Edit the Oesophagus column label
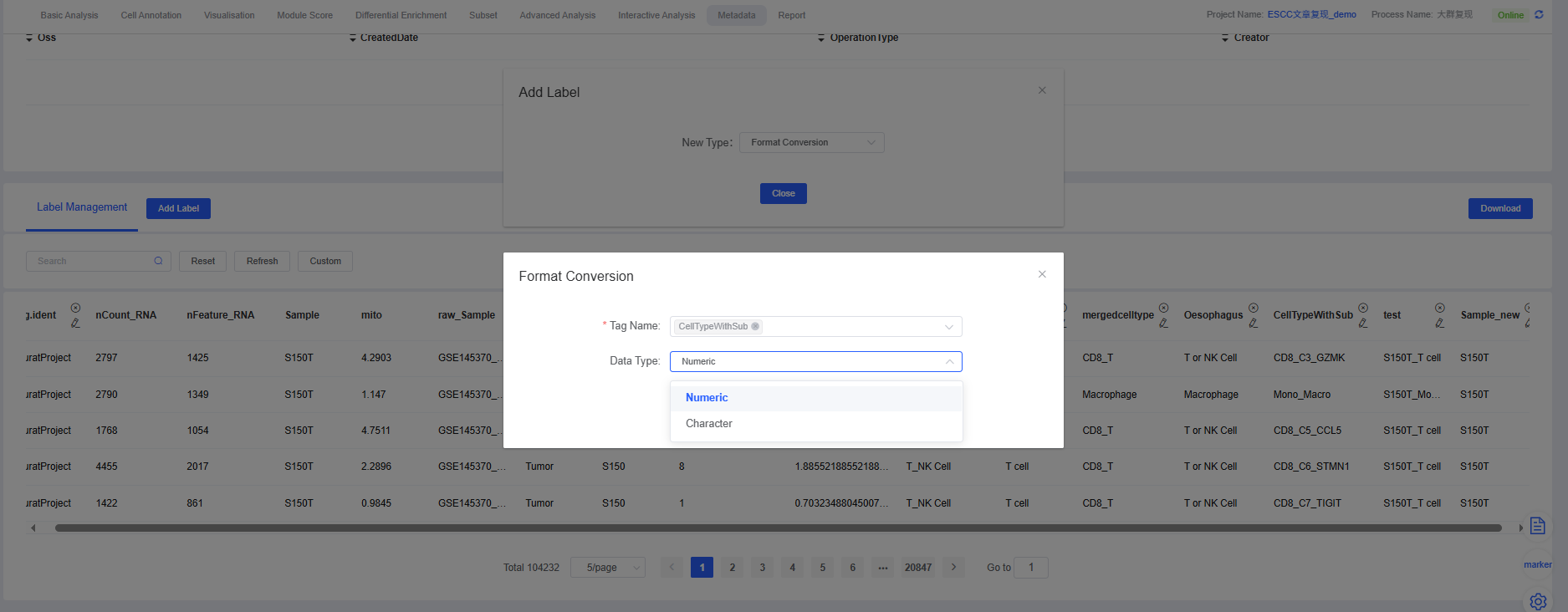The image size is (1568, 612). pos(1253,324)
